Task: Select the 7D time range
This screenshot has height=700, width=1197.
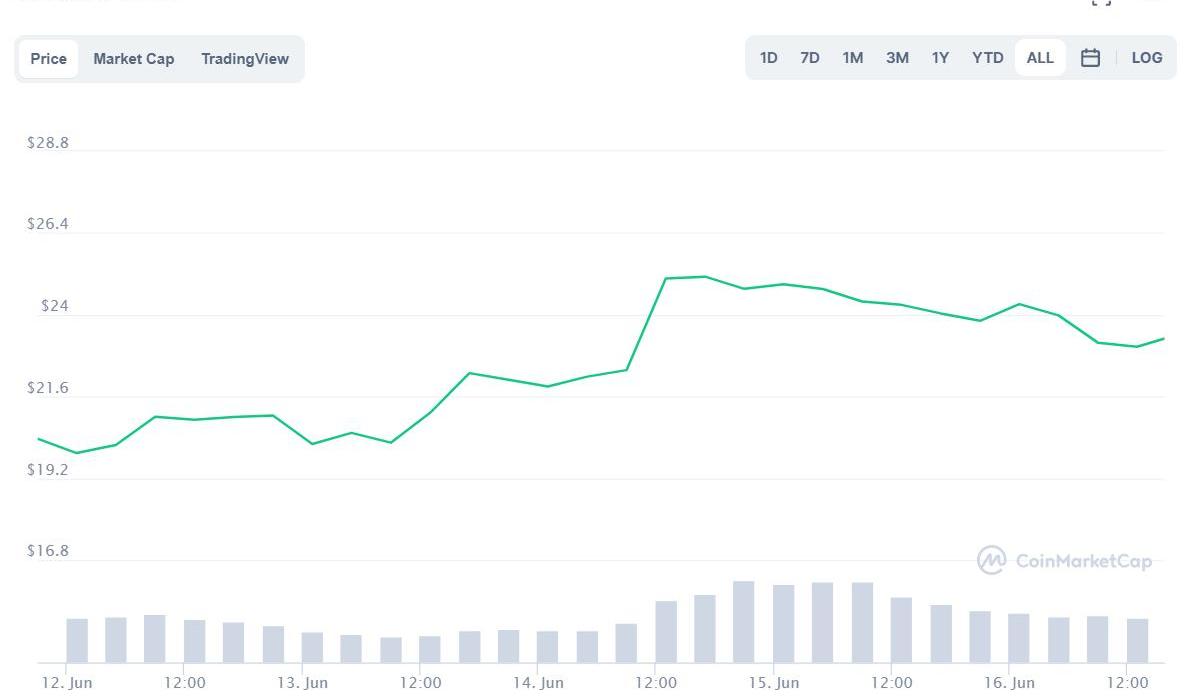Action: click(810, 58)
